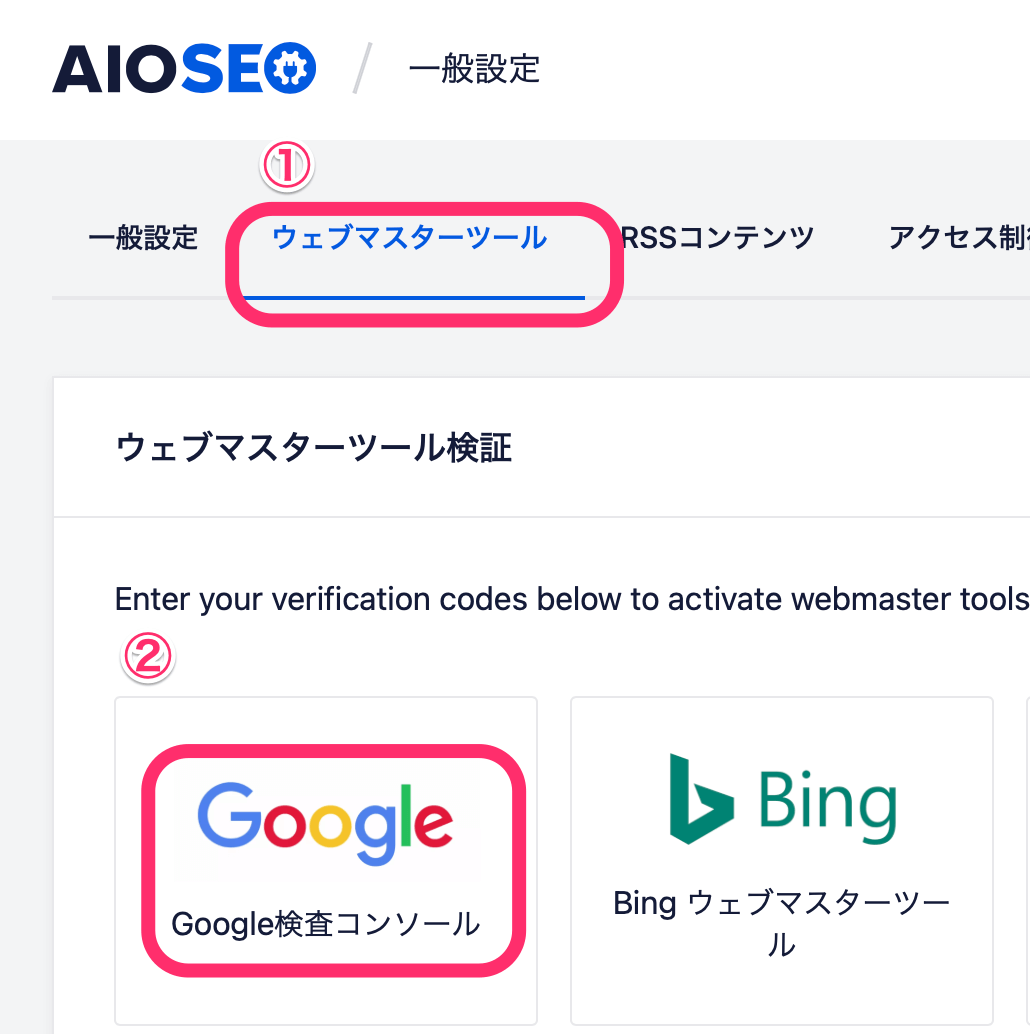Select the partially visible card at the right edge
Image resolution: width=1030 pixels, height=1034 pixels.
tap(1026, 860)
